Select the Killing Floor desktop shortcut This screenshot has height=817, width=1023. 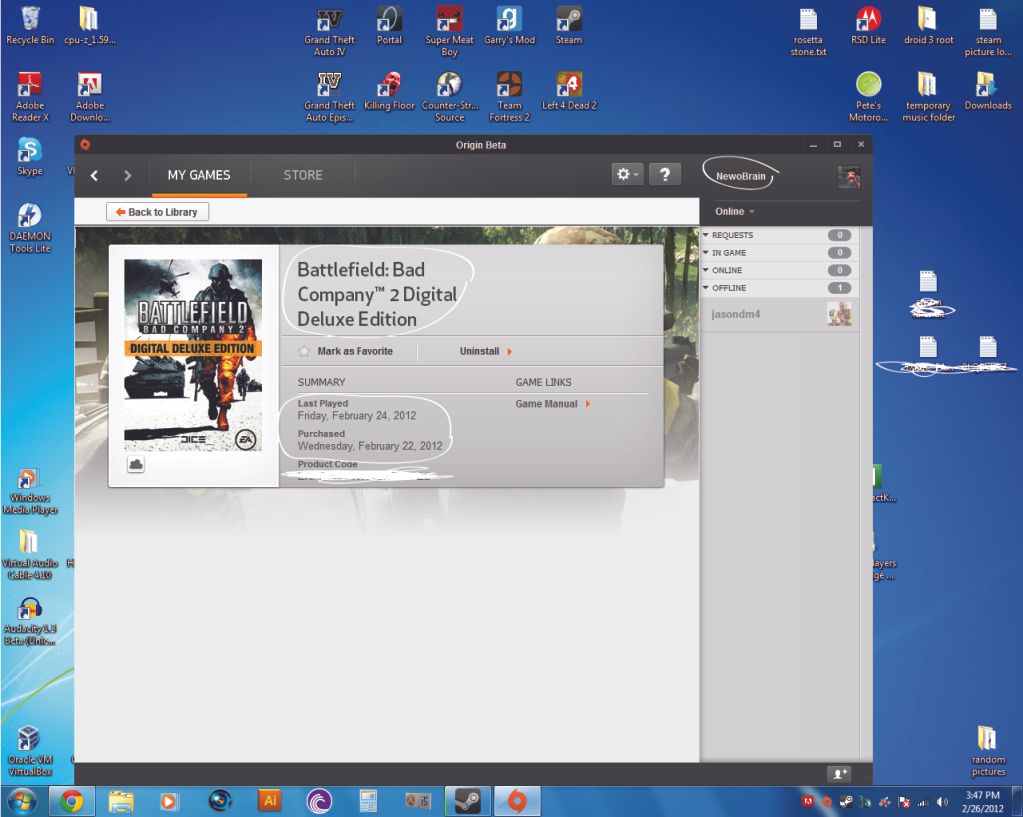[x=389, y=91]
